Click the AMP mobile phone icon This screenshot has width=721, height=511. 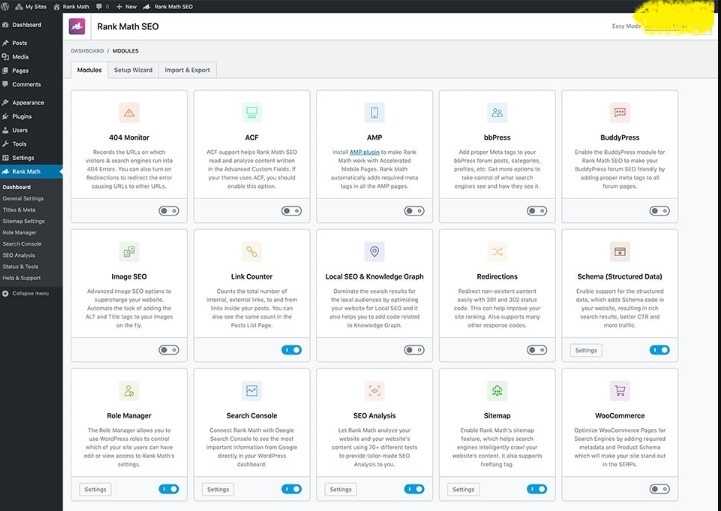click(x=374, y=112)
